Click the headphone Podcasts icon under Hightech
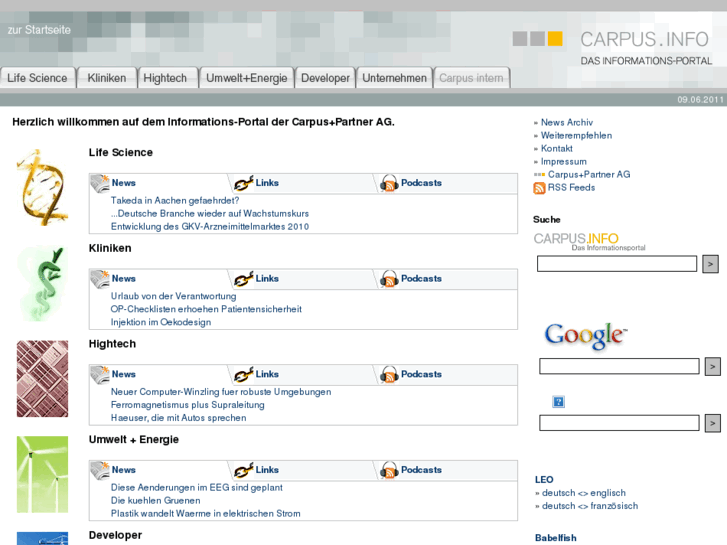This screenshot has width=727, height=545. (389, 374)
